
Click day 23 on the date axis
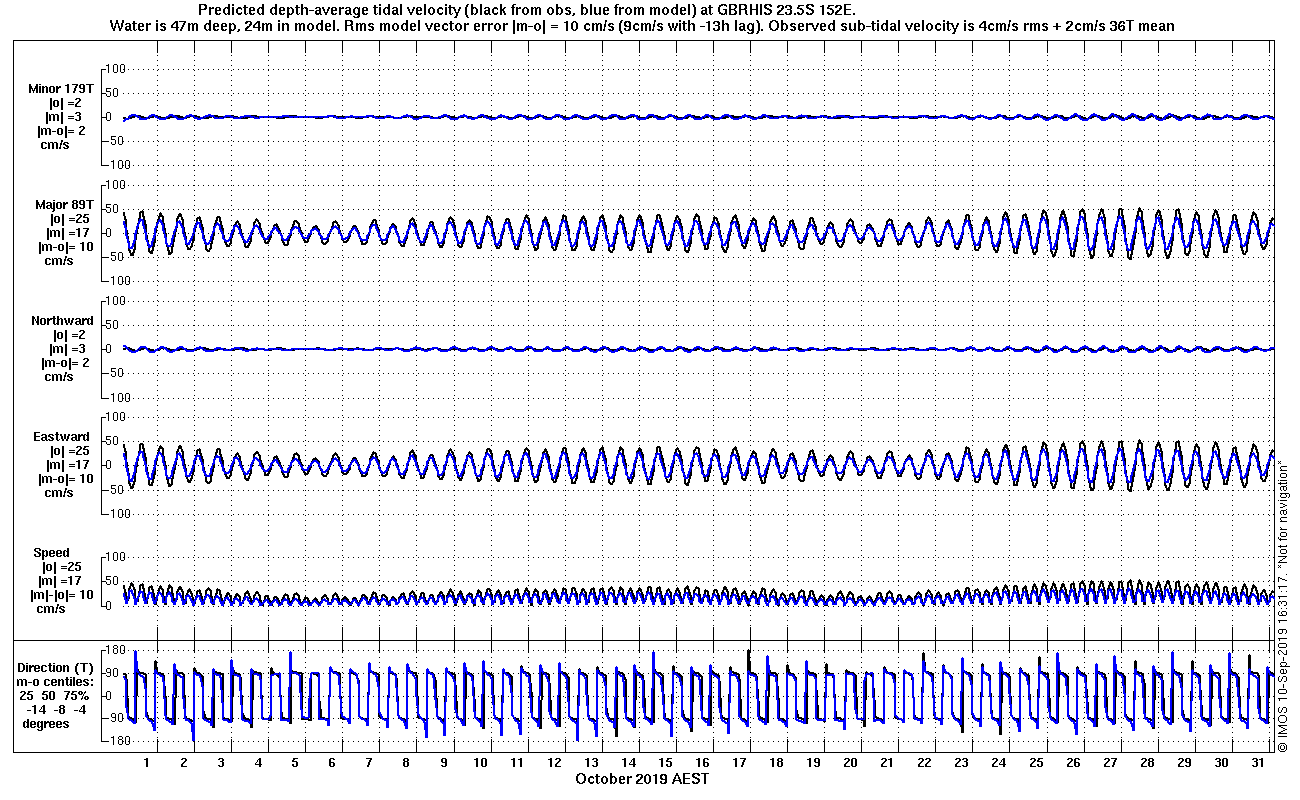tap(961, 763)
